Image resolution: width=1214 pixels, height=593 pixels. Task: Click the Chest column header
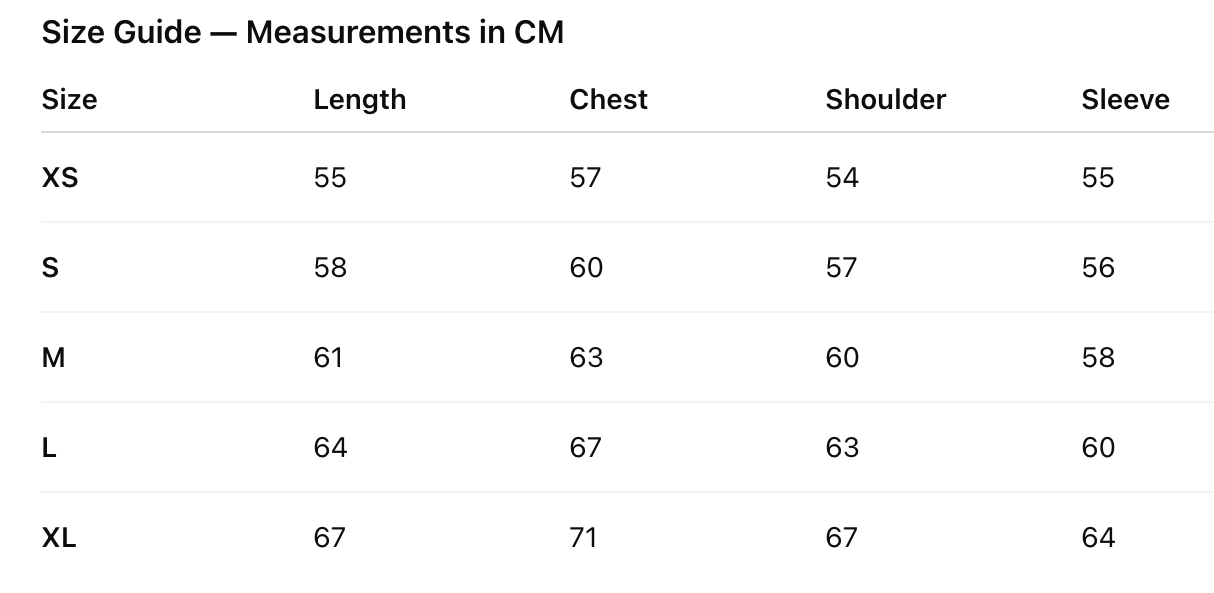pyautogui.click(x=608, y=100)
